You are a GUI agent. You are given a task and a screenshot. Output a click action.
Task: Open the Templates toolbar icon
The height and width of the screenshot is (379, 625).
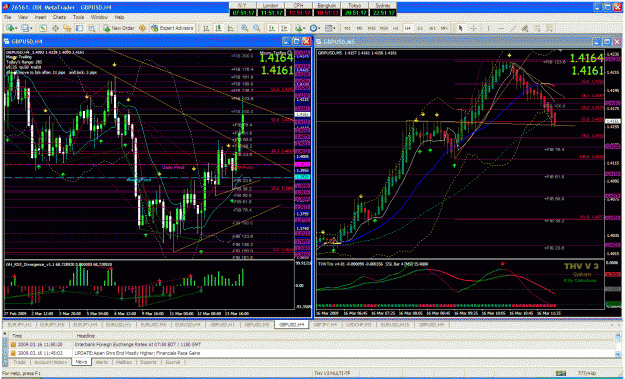point(328,28)
